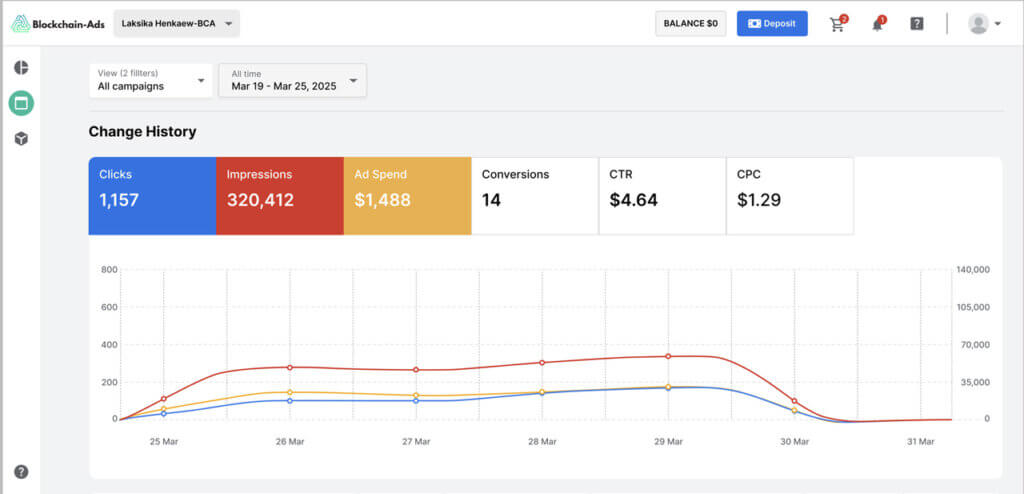Image resolution: width=1024 pixels, height=494 pixels.
Task: Click the Blockchain-Ads logo
Action: click(57, 24)
